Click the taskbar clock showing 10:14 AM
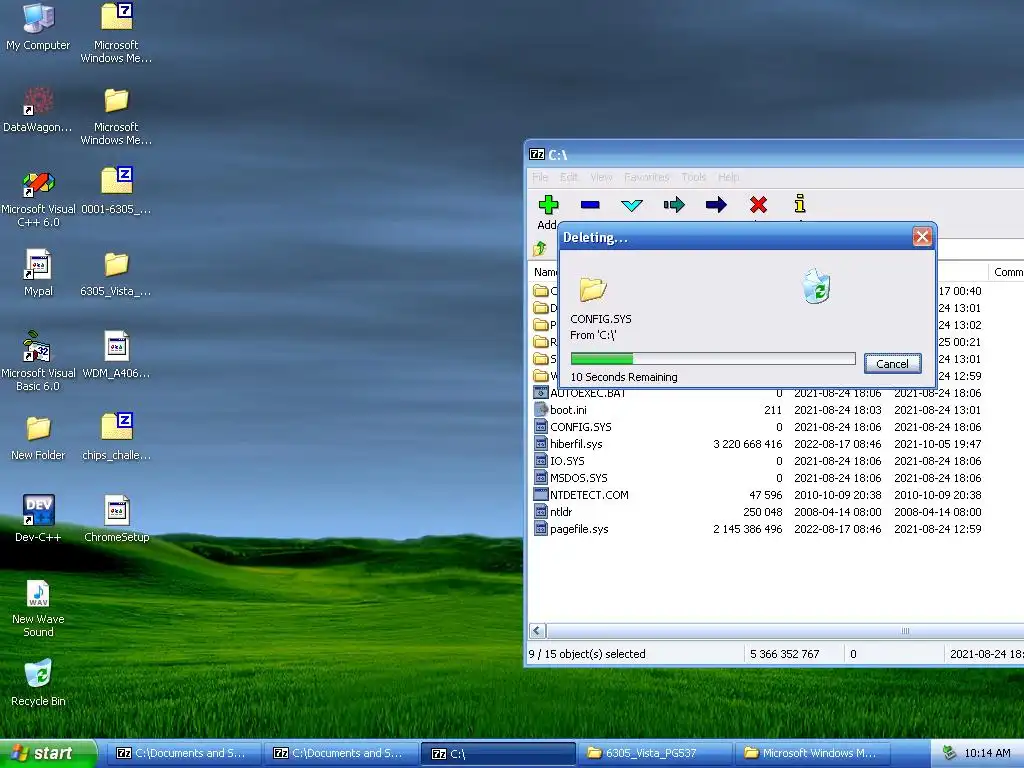The image size is (1024, 768). coord(987,753)
